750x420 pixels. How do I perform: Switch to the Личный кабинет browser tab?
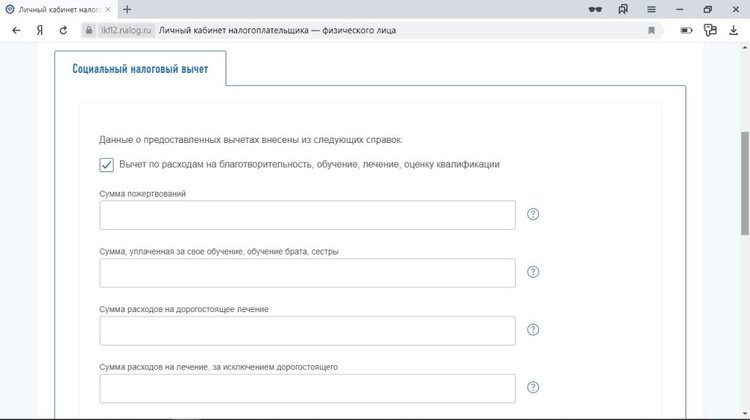click(58, 9)
